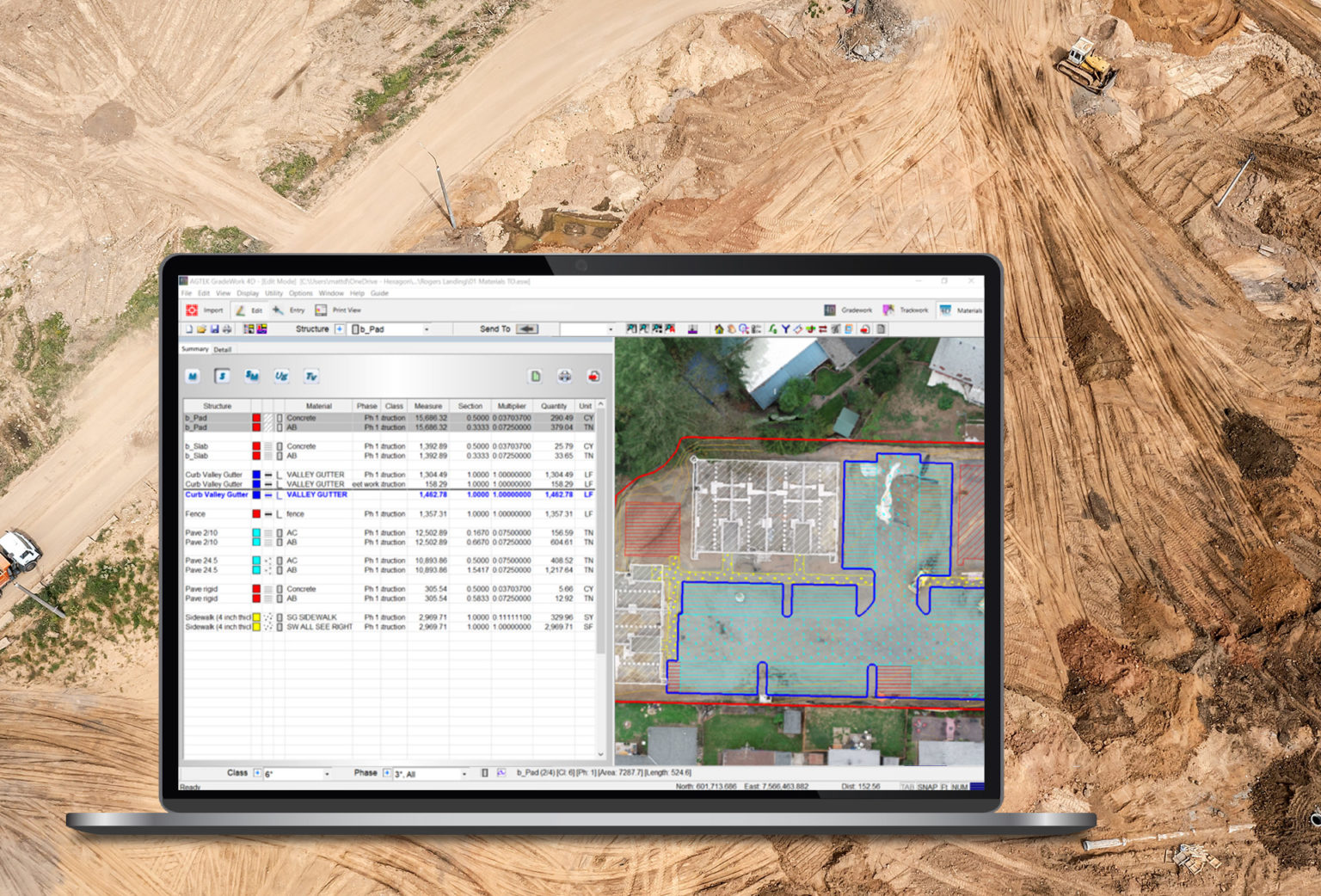This screenshot has width=1321, height=896.
Task: Toggle the Ug summary mode button
Action: pyautogui.click(x=281, y=377)
